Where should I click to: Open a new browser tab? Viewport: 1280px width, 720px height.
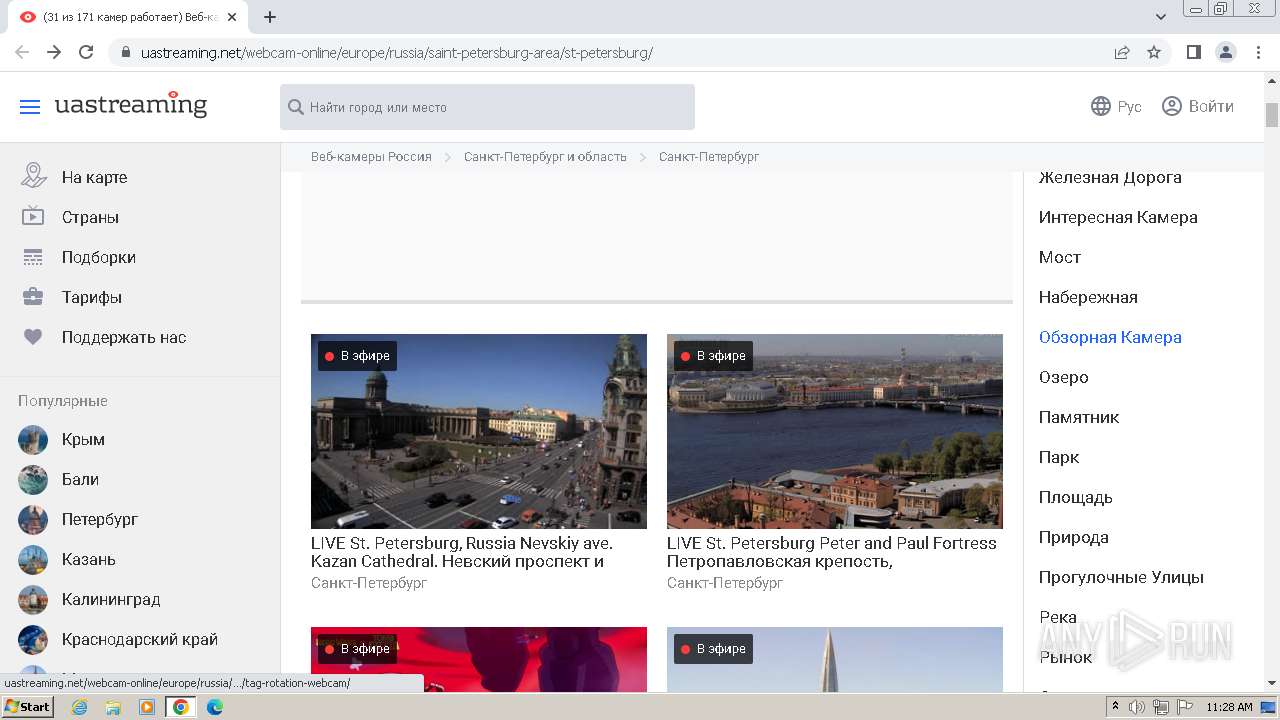270,17
